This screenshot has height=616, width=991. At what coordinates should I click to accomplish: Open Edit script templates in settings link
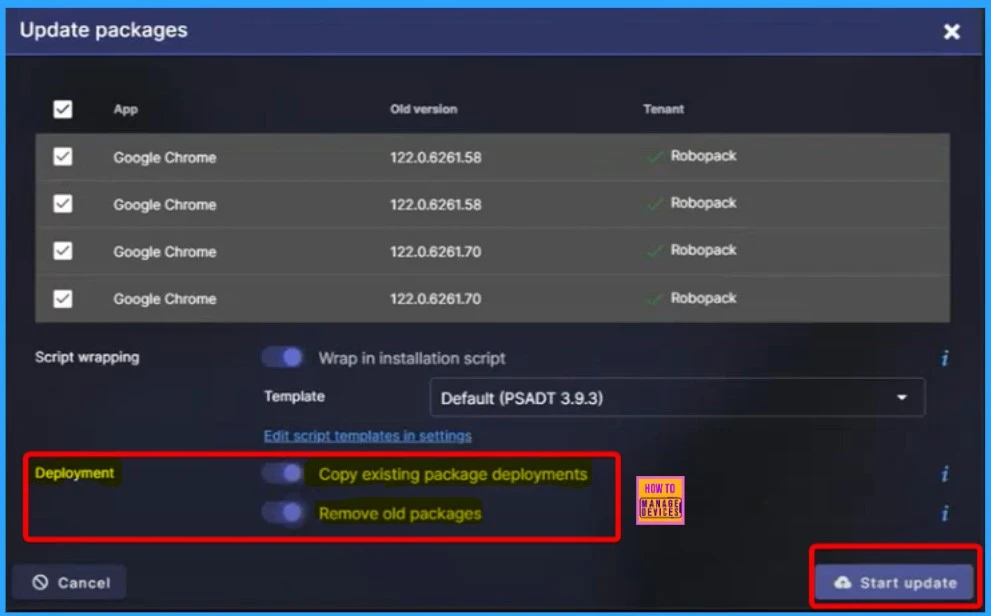click(x=367, y=436)
